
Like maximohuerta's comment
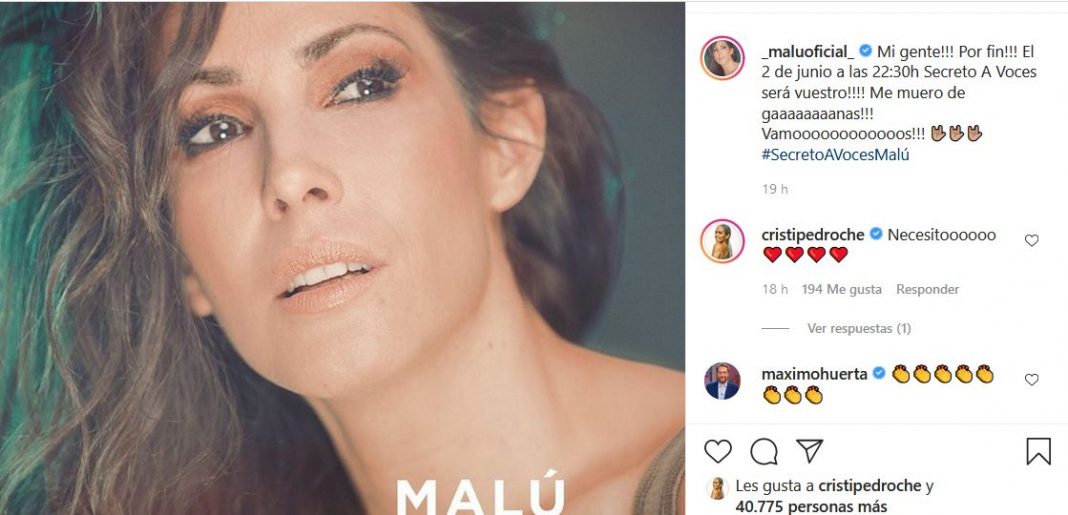pos(1032,380)
